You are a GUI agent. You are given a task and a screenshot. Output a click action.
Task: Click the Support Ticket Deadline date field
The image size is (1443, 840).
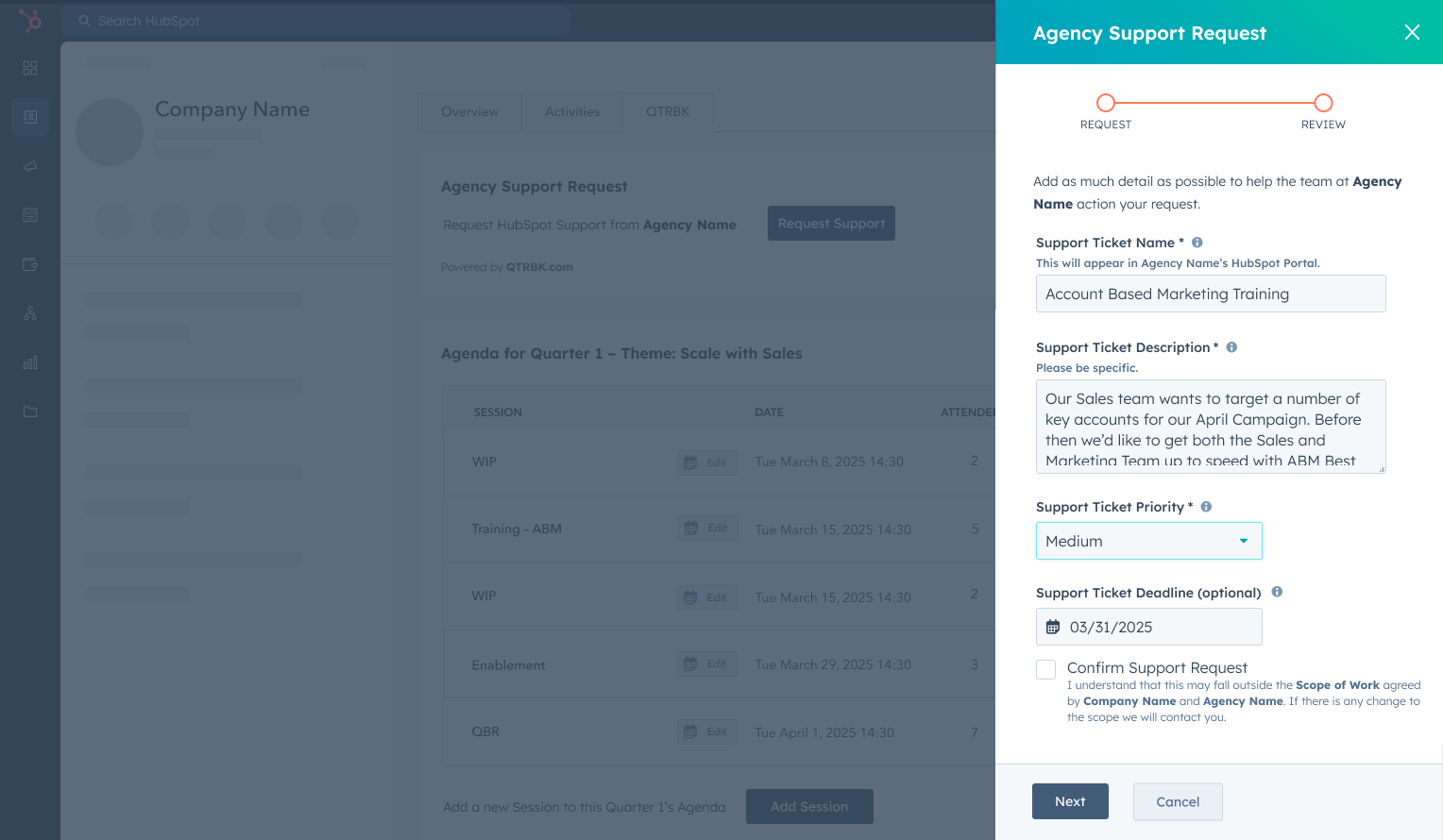(x=1149, y=627)
